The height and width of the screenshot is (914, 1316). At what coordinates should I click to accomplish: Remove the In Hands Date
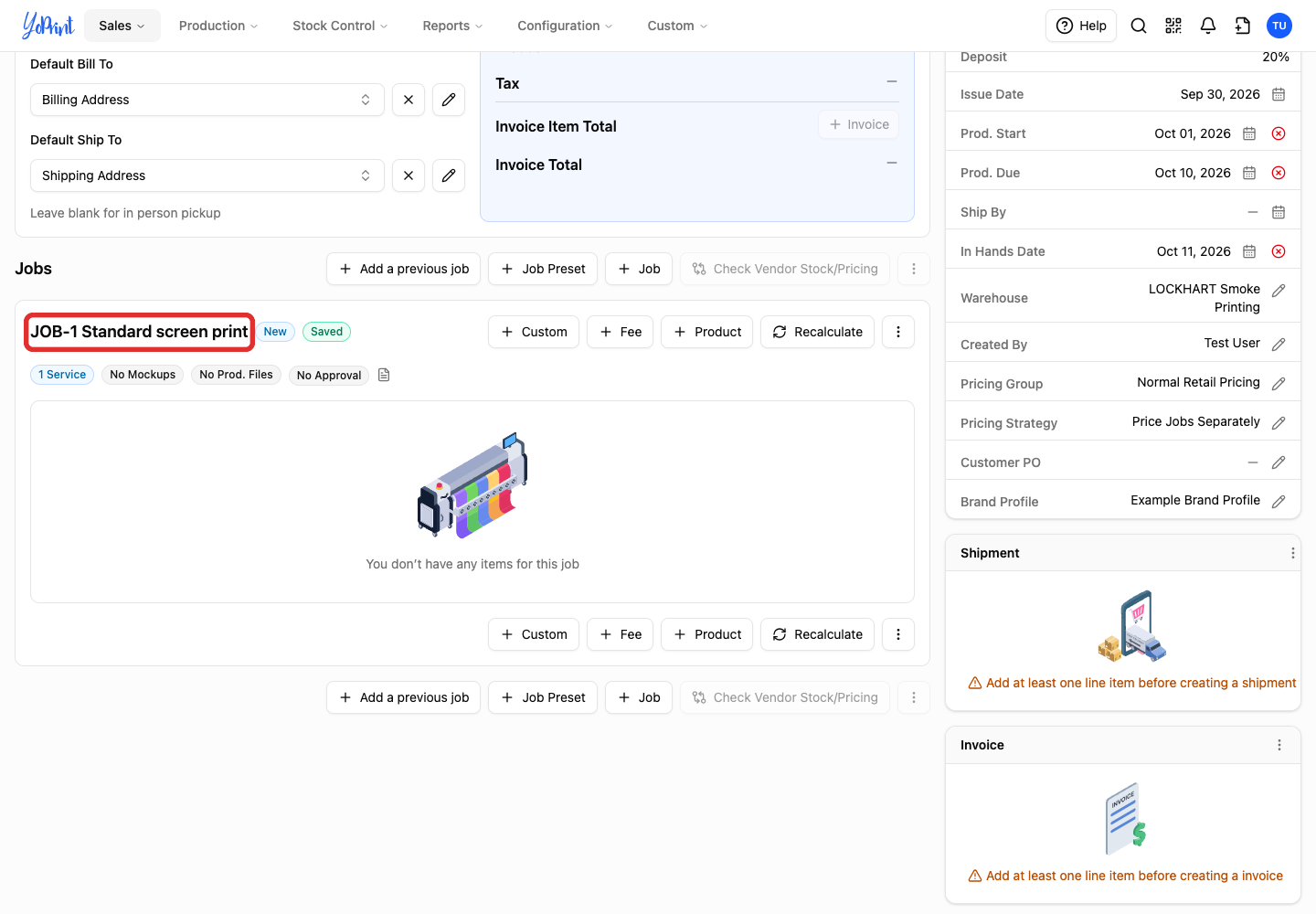(1279, 251)
